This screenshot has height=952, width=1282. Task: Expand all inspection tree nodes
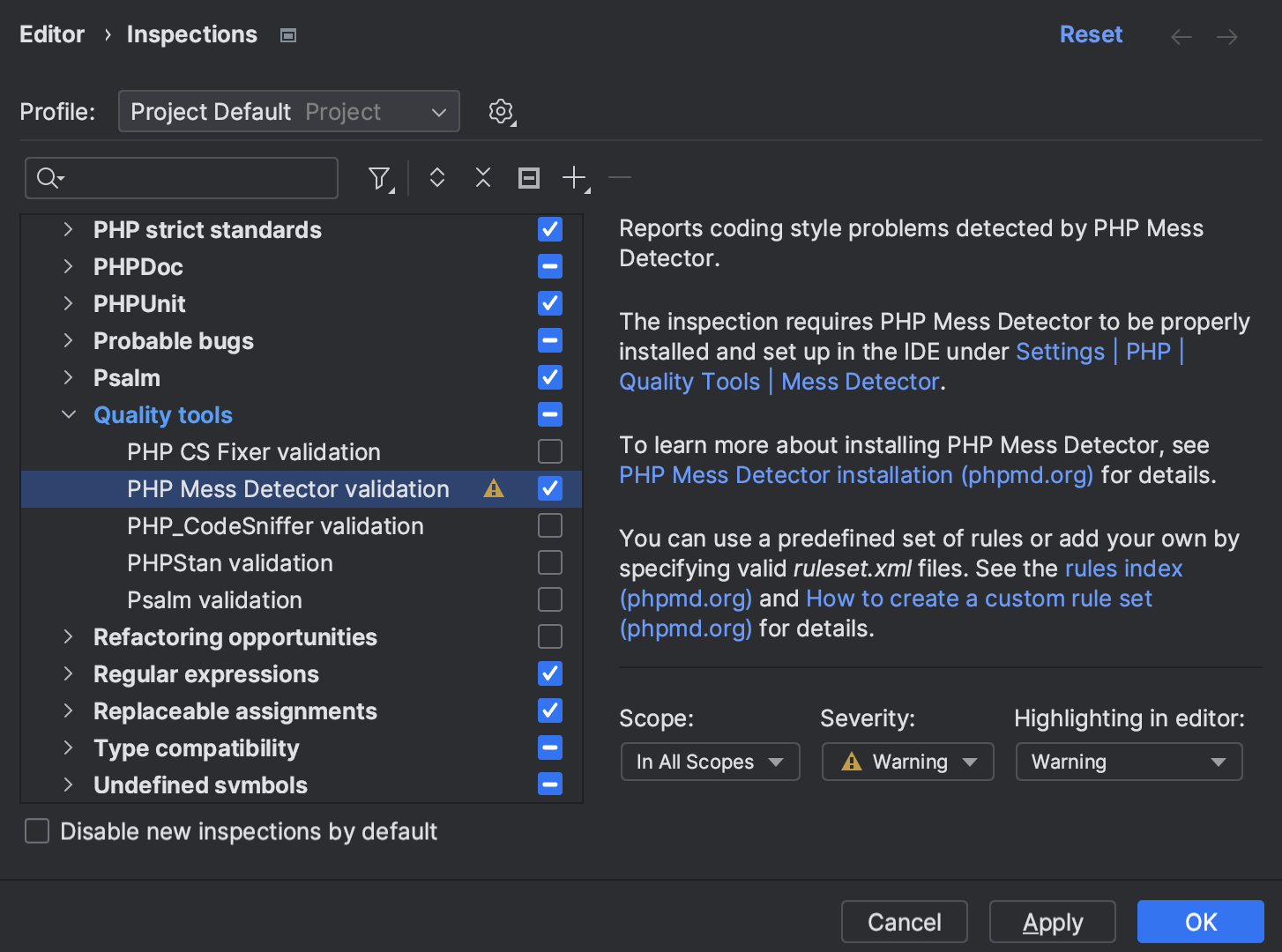click(436, 177)
